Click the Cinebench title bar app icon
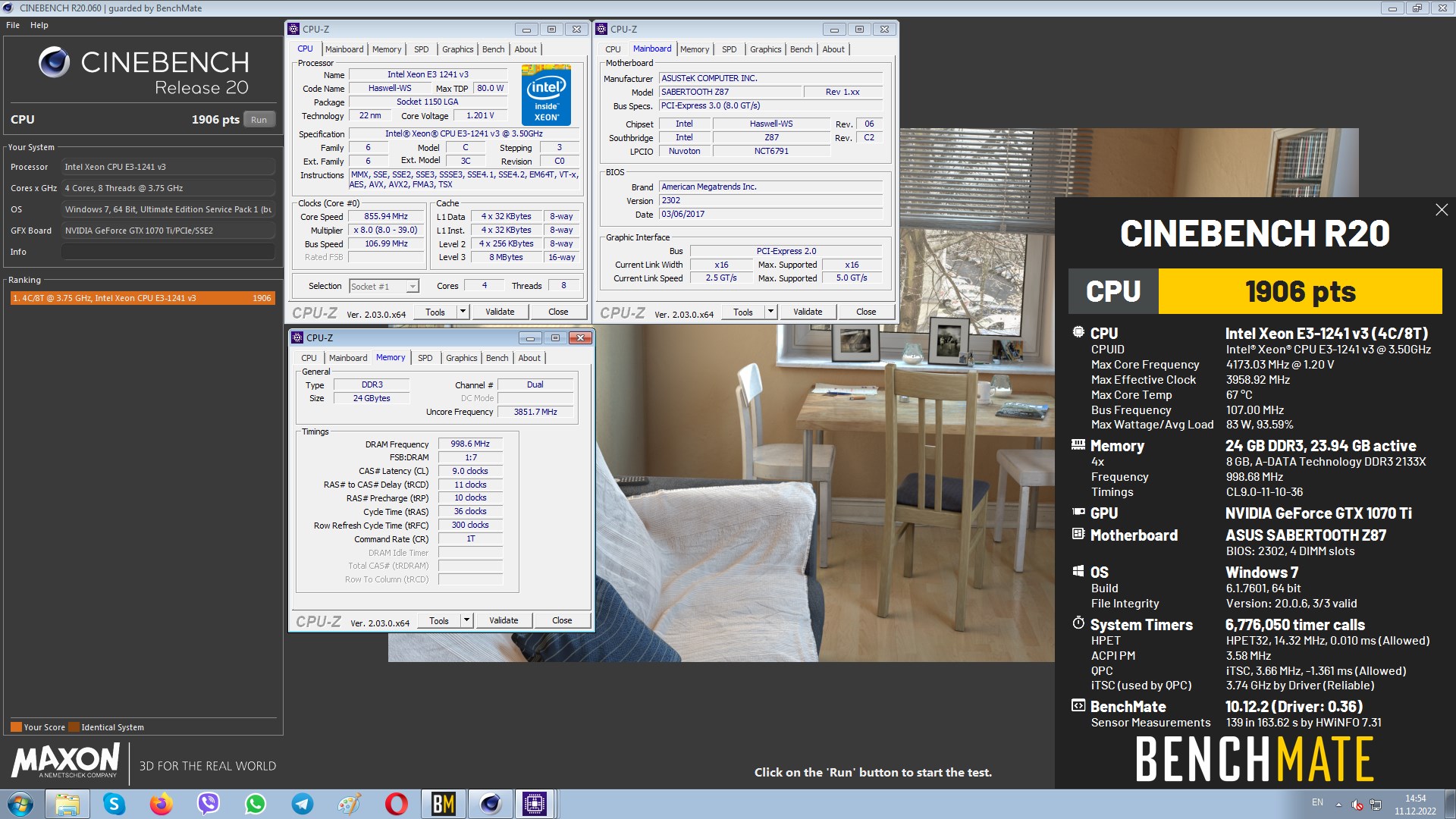Viewport: 1456px width, 819px height. coord(8,8)
